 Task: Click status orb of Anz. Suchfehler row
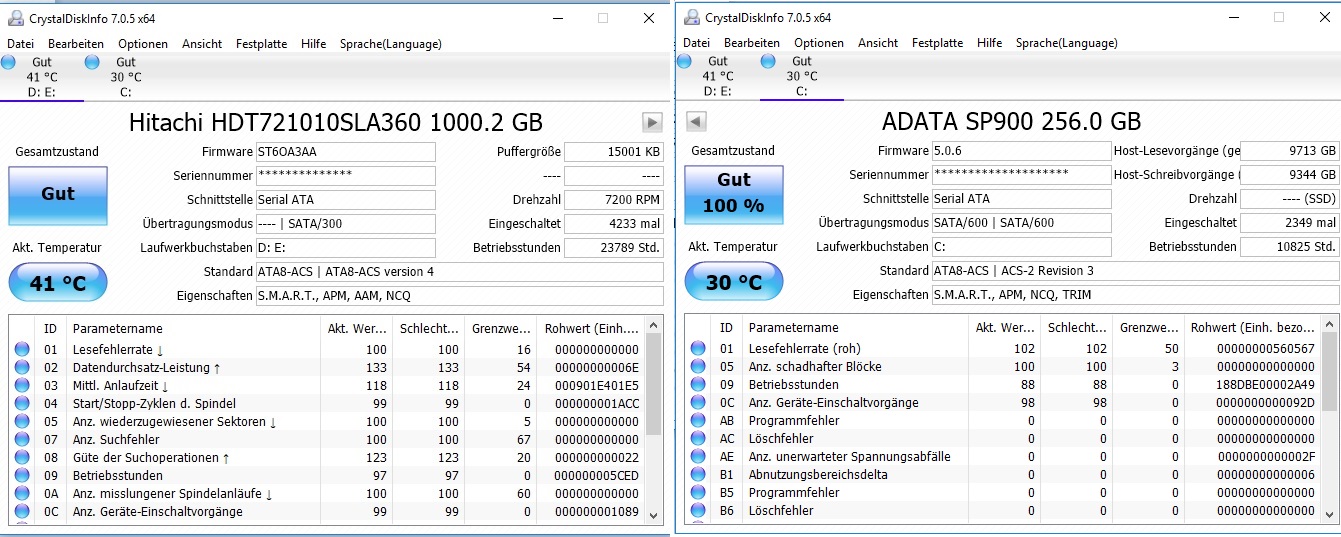(22, 440)
